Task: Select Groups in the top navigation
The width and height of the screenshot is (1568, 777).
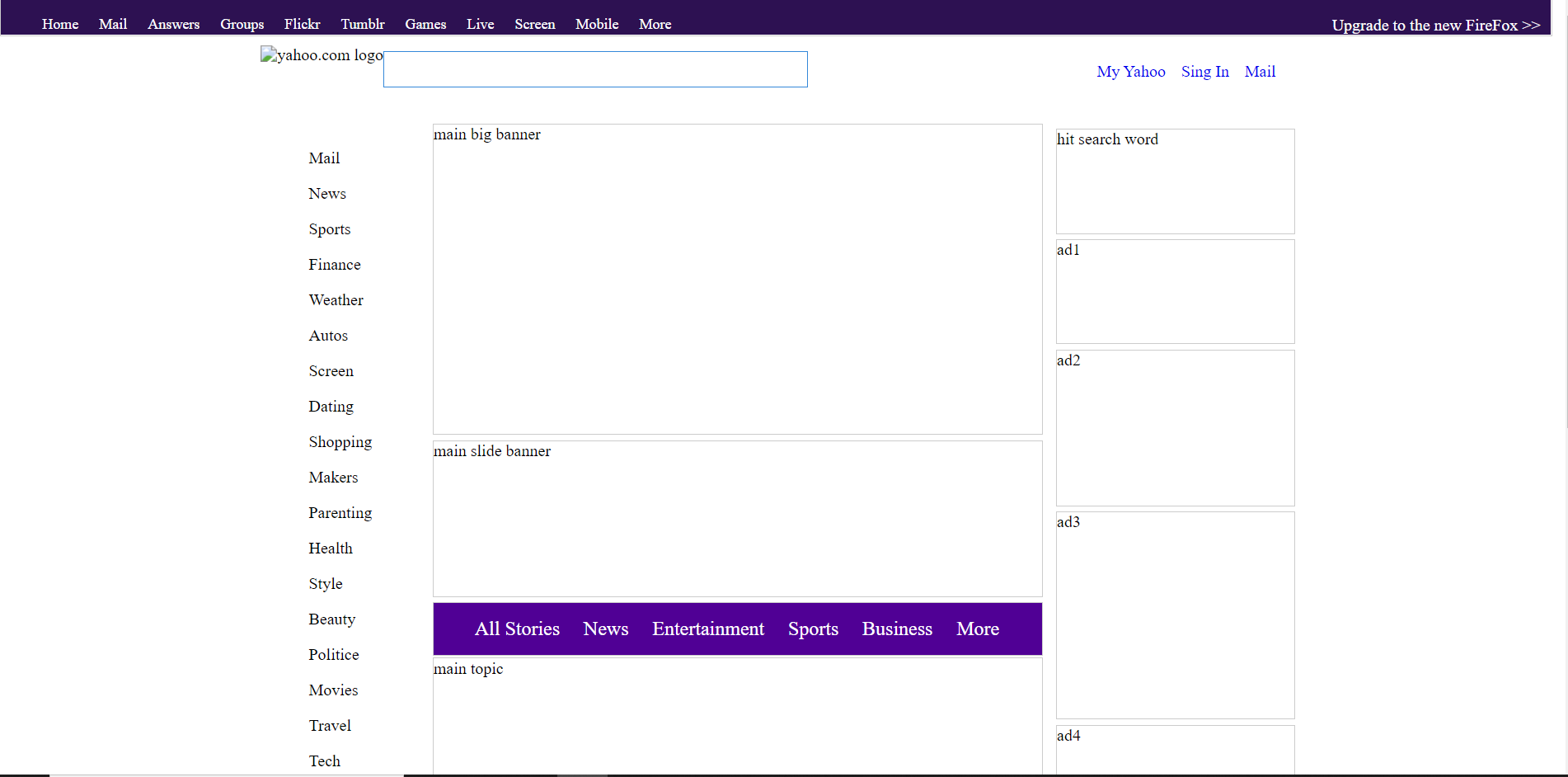Action: pos(242,24)
